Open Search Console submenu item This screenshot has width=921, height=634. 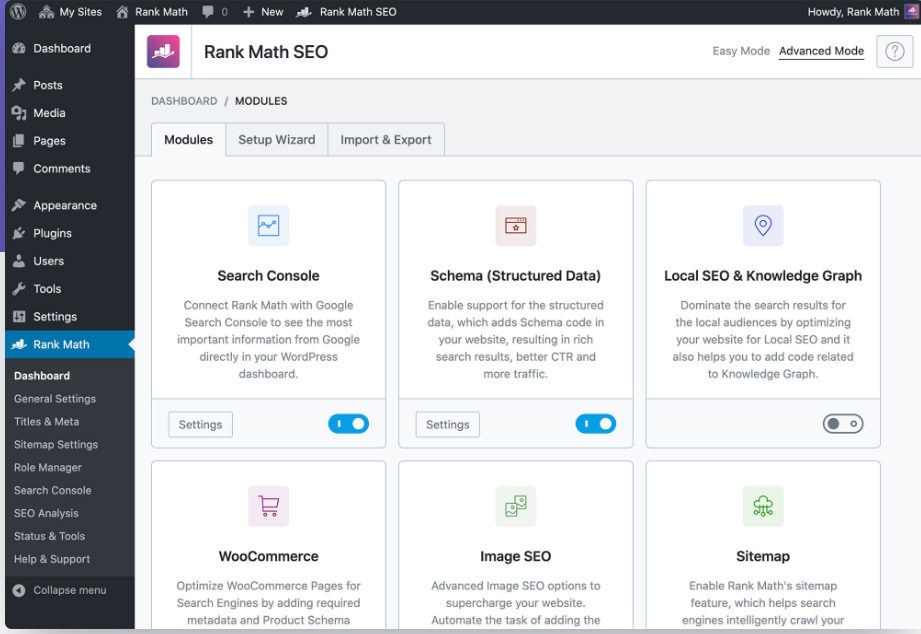tap(52, 490)
